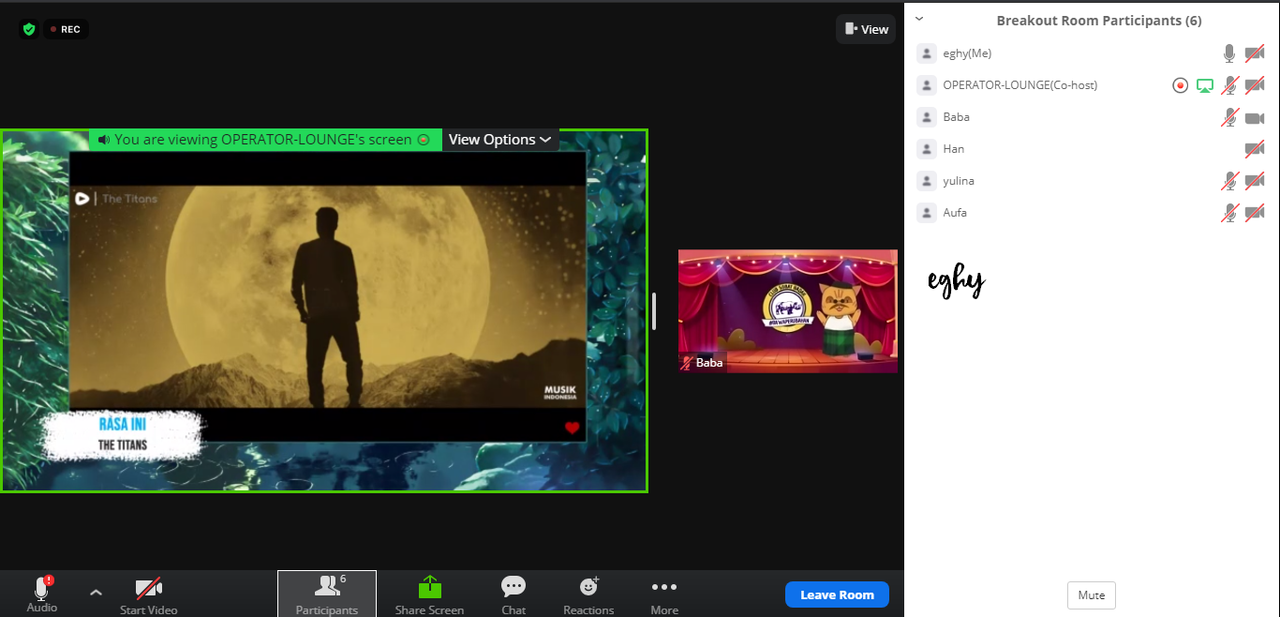Click OPERATOR-LOUNGE avatar icon in list
Screen dimensions: 1280x617
(x=926, y=86)
